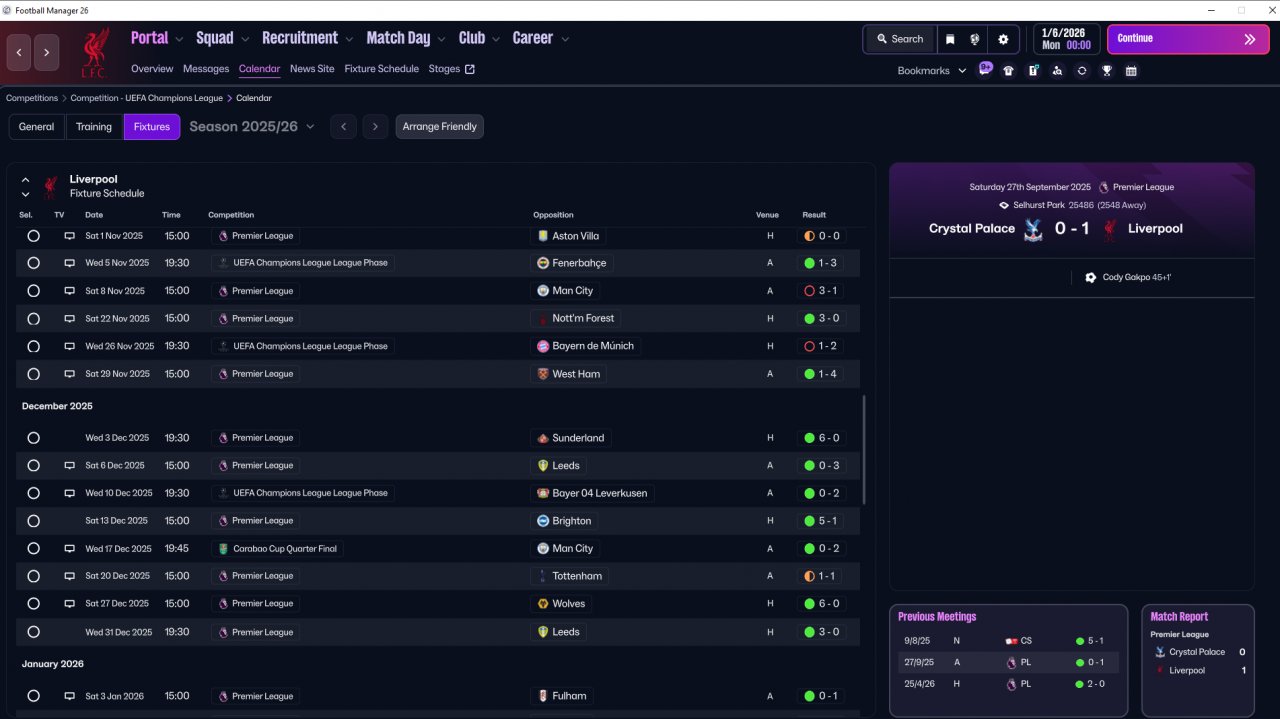This screenshot has height=719, width=1280.
Task: Open the bookmark icon next to Search
Action: click(950, 39)
